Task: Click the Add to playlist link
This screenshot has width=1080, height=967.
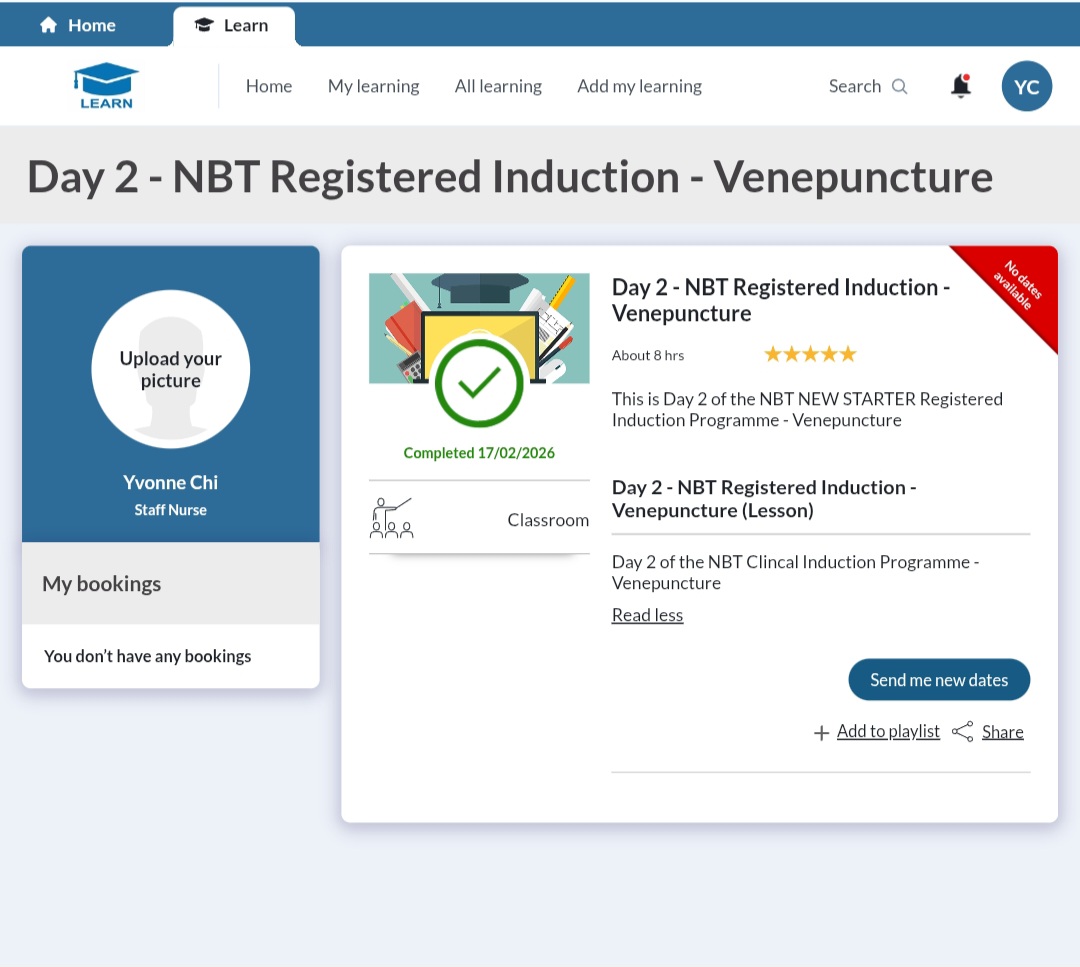Action: (888, 732)
